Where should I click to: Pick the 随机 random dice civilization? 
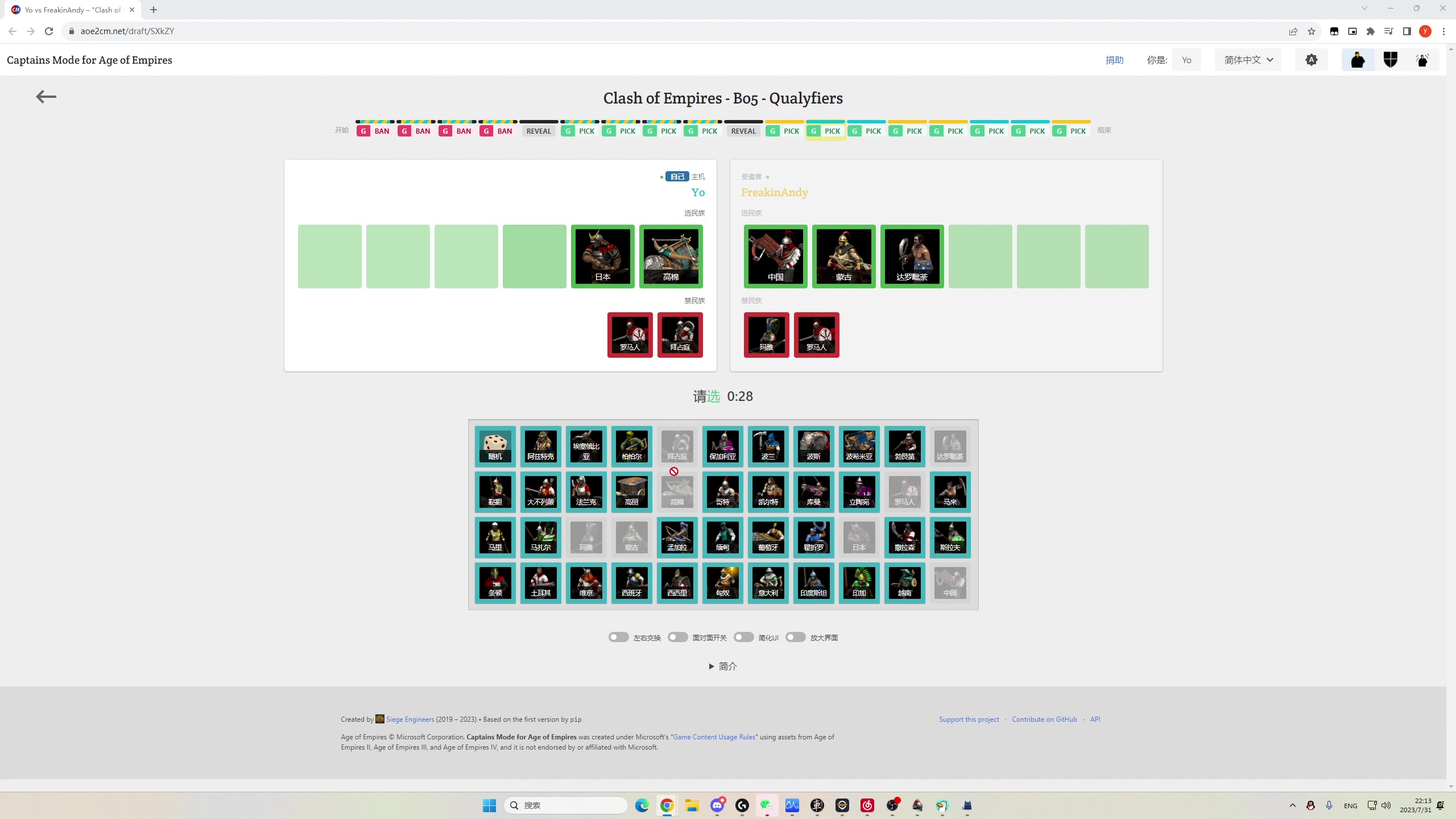(x=495, y=446)
